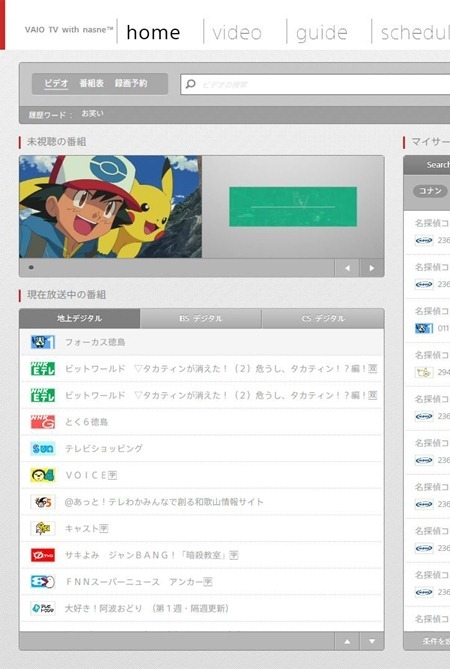Click NHK Eテレ logo in first ビットワールド row
The height and width of the screenshot is (669, 450).
[43, 369]
